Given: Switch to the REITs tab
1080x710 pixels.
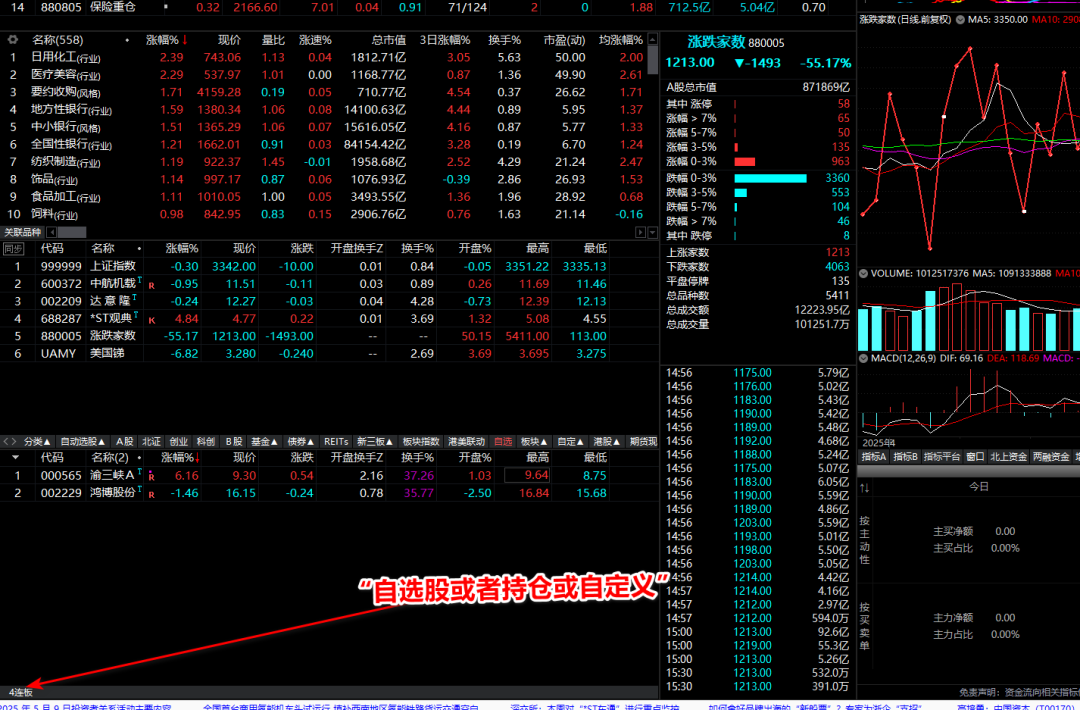Looking at the screenshot, I should (x=337, y=441).
